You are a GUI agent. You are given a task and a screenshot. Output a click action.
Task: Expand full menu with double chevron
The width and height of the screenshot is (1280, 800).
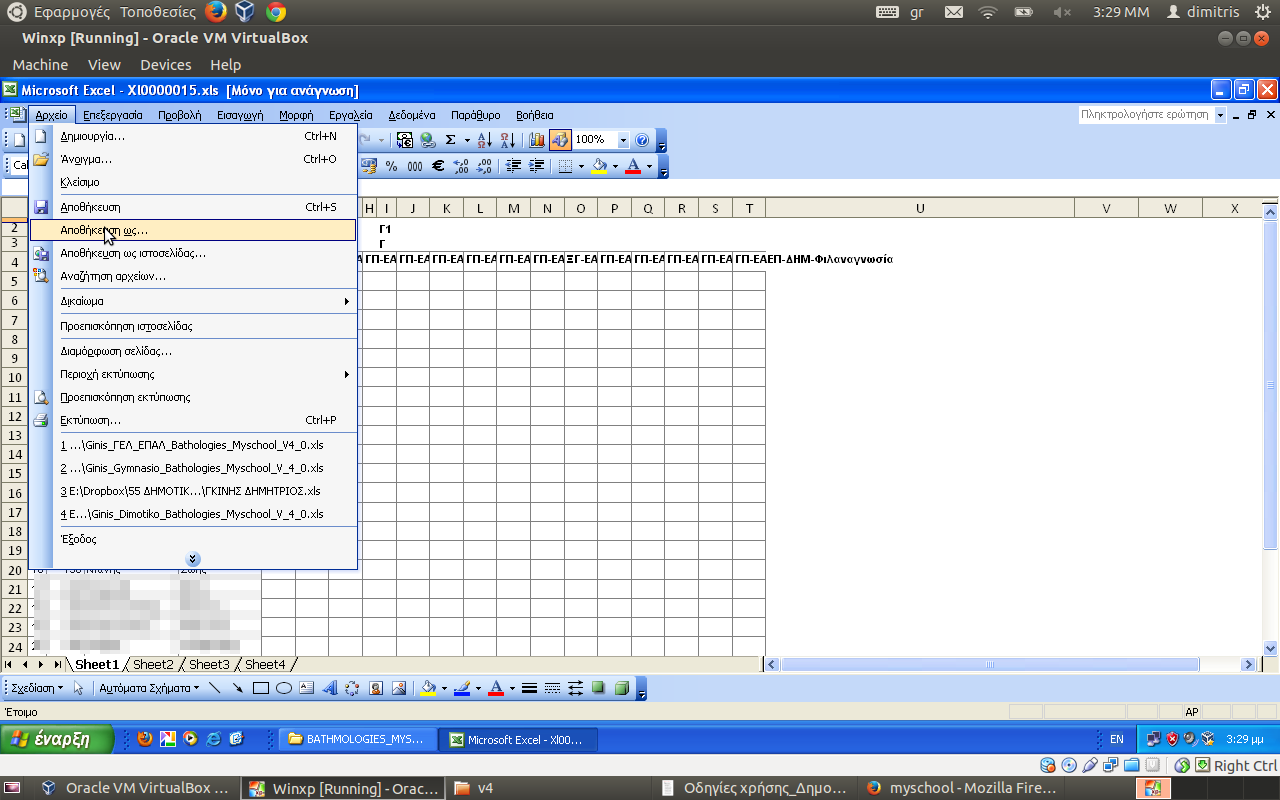(x=193, y=559)
